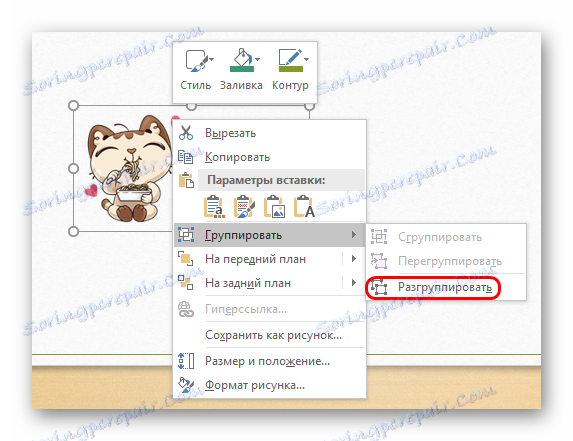Image resolution: width=573 pixels, height=441 pixels.
Task: Click the Сгруппировать icon in submenu
Action: pyautogui.click(x=379, y=237)
